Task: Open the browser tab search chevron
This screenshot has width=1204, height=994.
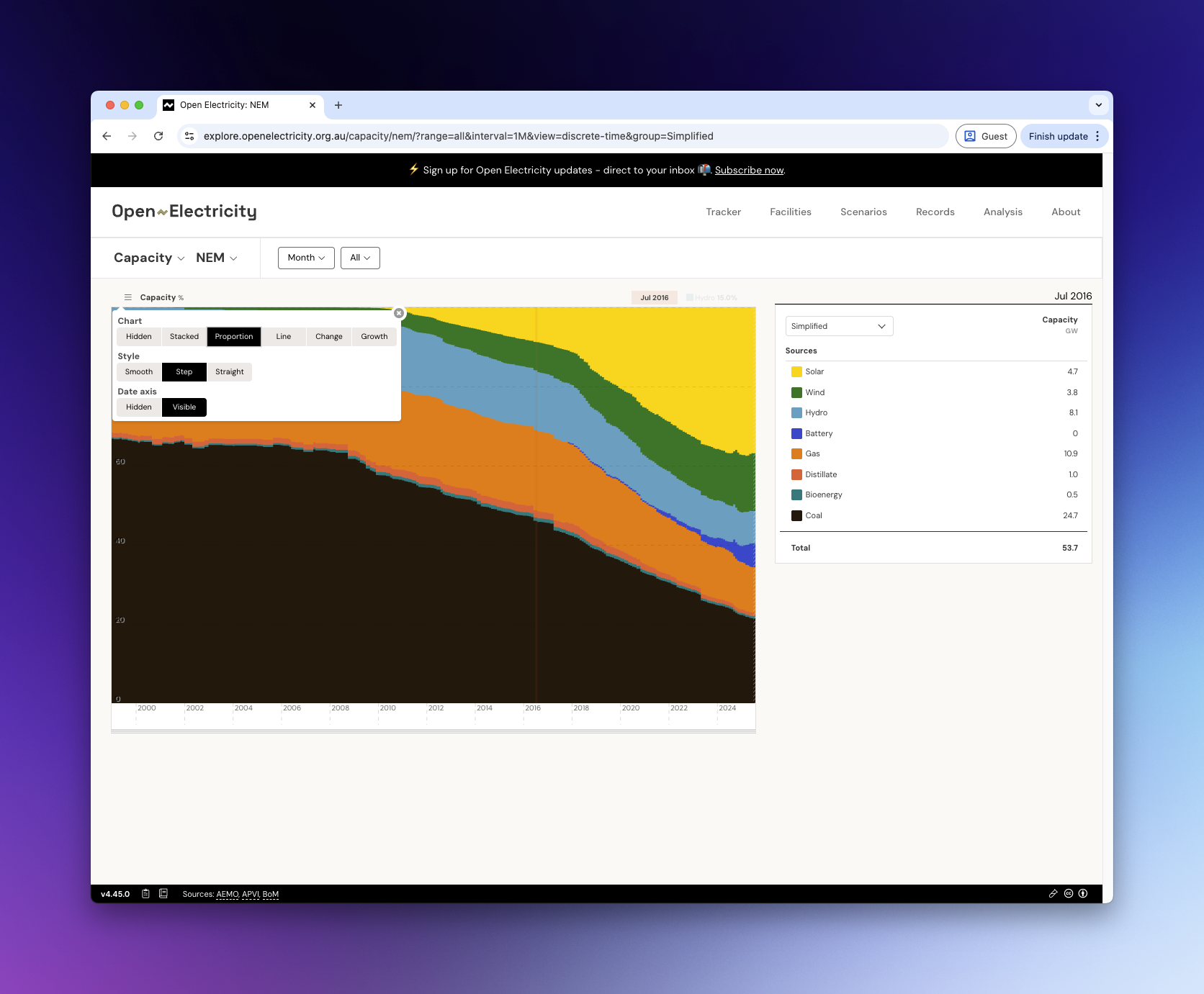Action: (x=1099, y=105)
